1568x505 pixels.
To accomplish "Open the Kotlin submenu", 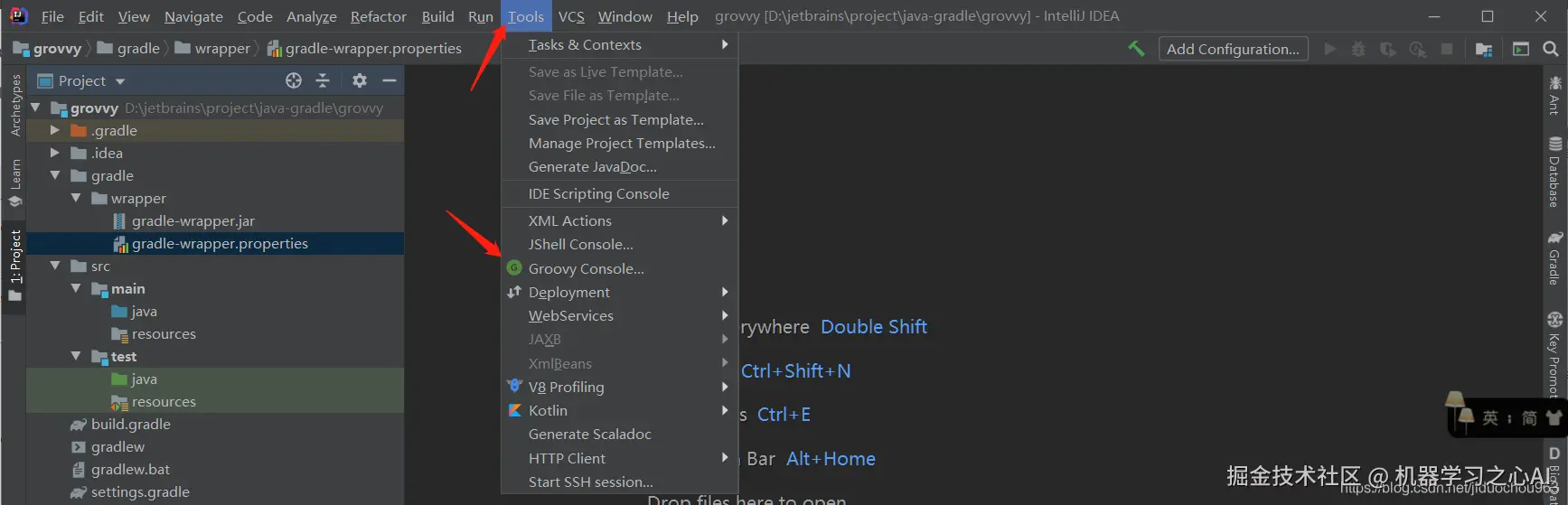I will point(620,410).
